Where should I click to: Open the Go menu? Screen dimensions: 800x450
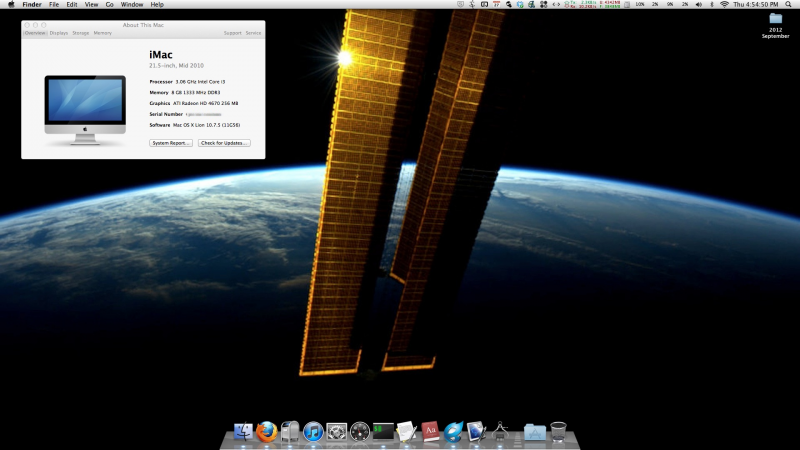[109, 4]
